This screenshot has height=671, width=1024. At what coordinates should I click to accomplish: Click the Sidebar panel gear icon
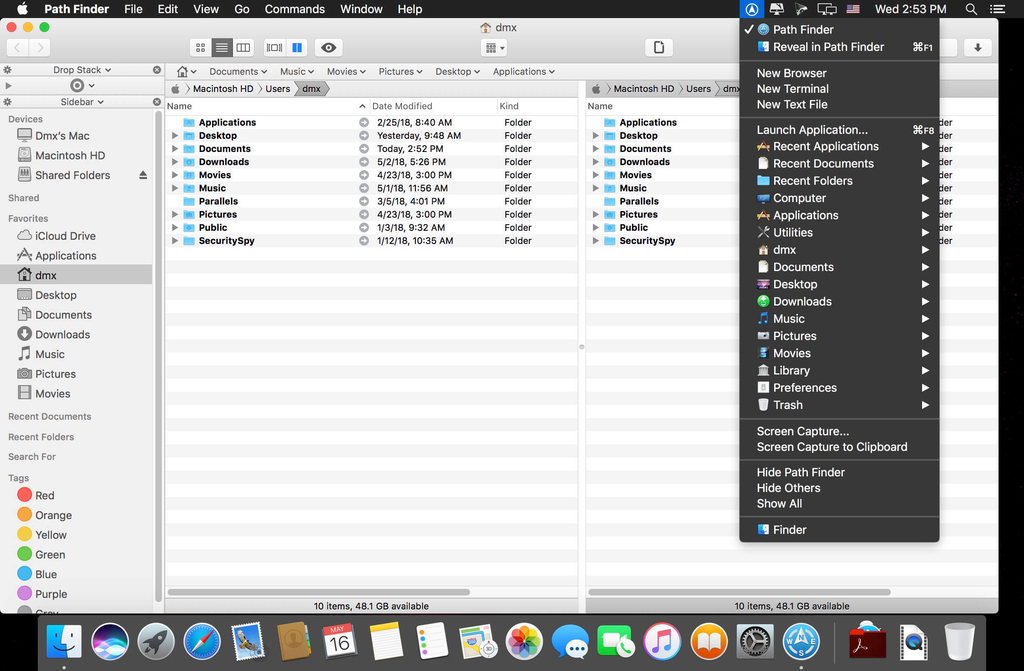8,102
